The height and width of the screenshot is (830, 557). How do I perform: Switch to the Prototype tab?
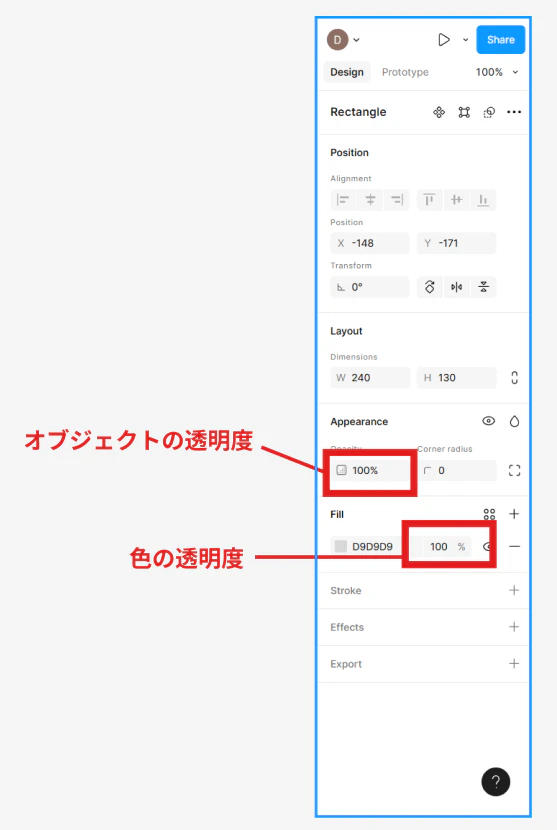click(x=405, y=72)
